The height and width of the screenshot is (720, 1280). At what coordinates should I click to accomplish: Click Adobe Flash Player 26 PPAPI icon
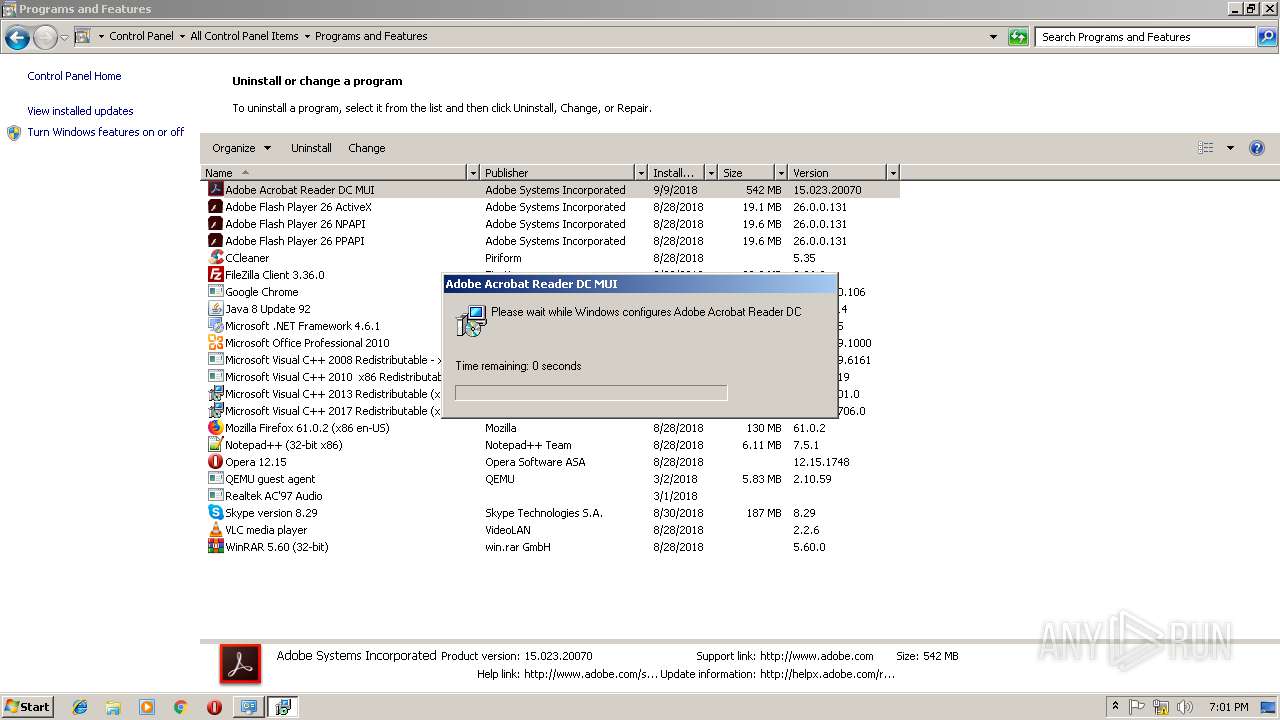(x=215, y=241)
